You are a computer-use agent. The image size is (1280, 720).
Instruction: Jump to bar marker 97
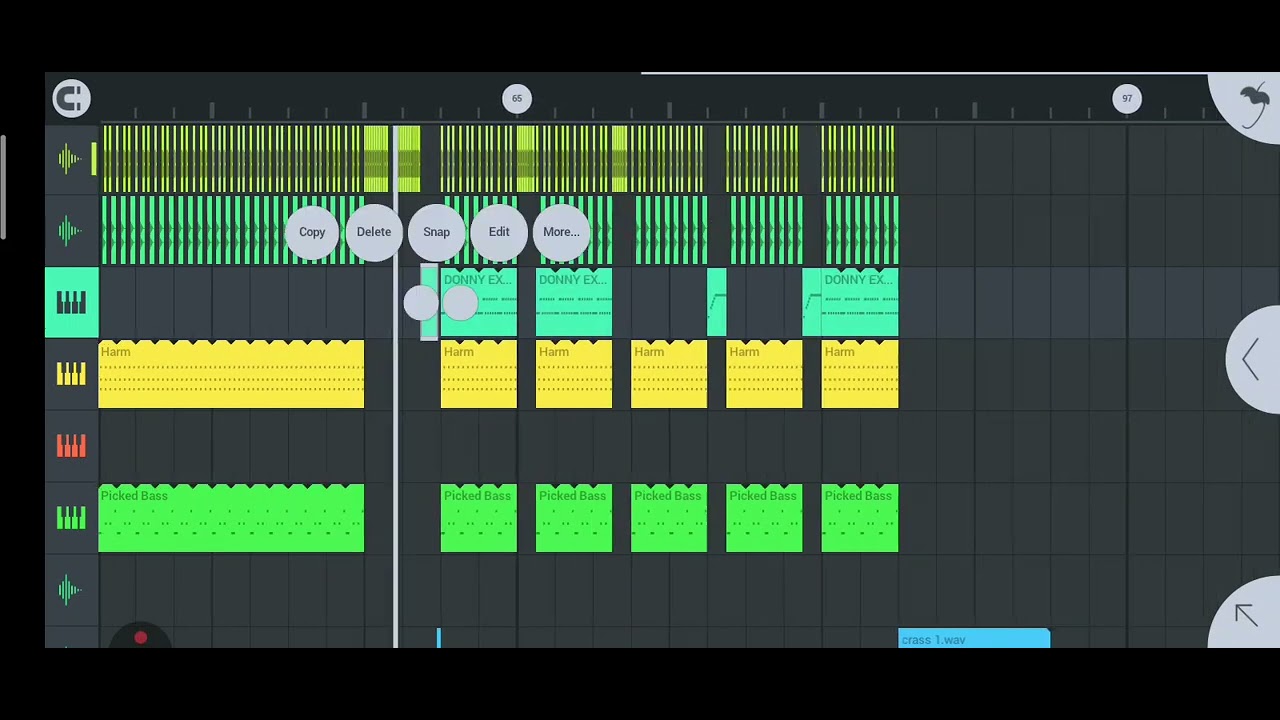[1127, 98]
